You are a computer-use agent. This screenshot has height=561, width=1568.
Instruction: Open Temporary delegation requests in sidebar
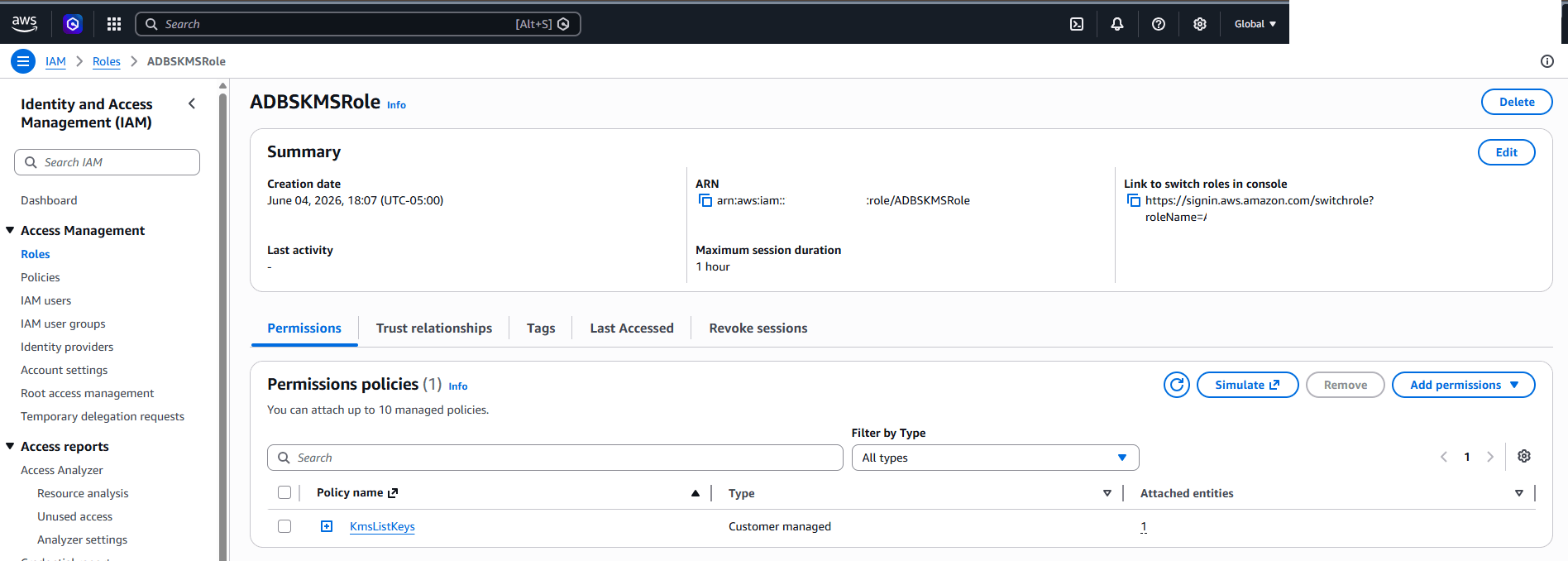pos(103,416)
